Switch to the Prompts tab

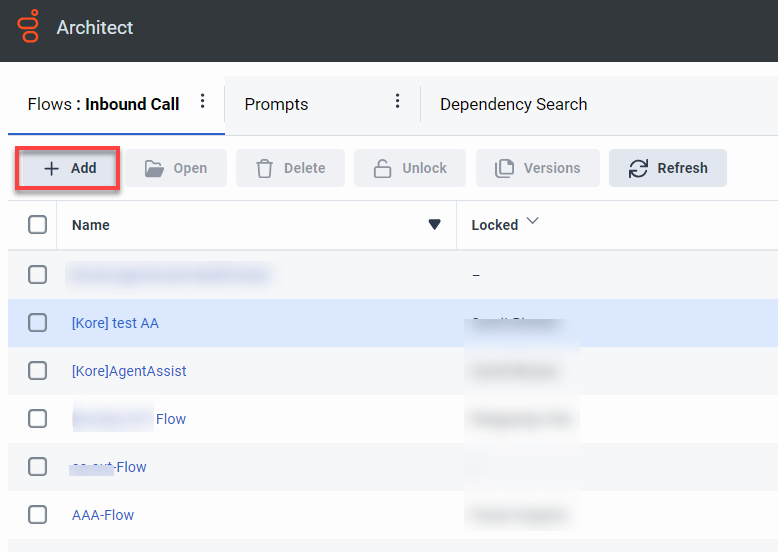[276, 104]
